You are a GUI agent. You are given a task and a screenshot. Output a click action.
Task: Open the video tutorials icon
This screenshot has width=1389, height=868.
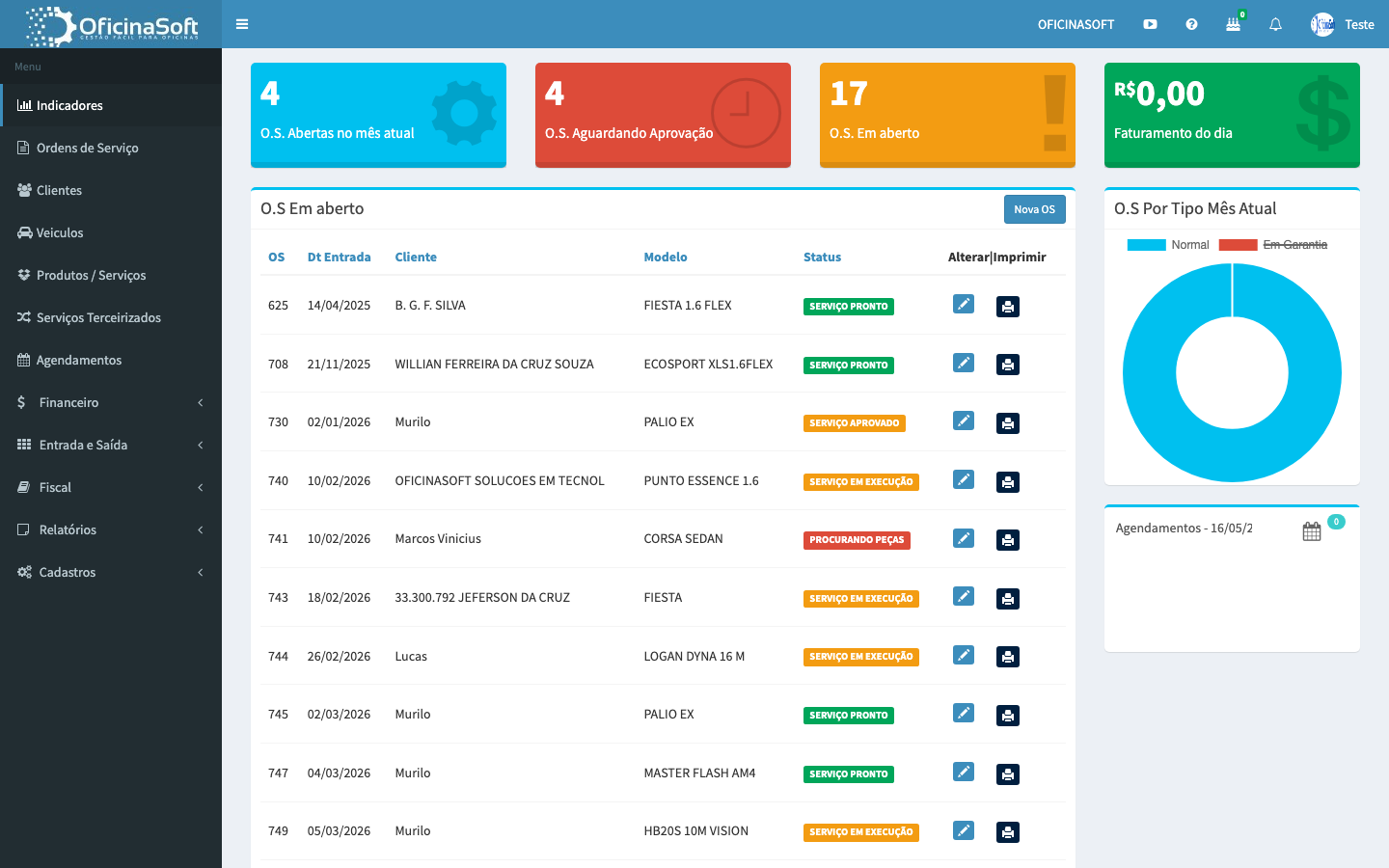(x=1150, y=24)
